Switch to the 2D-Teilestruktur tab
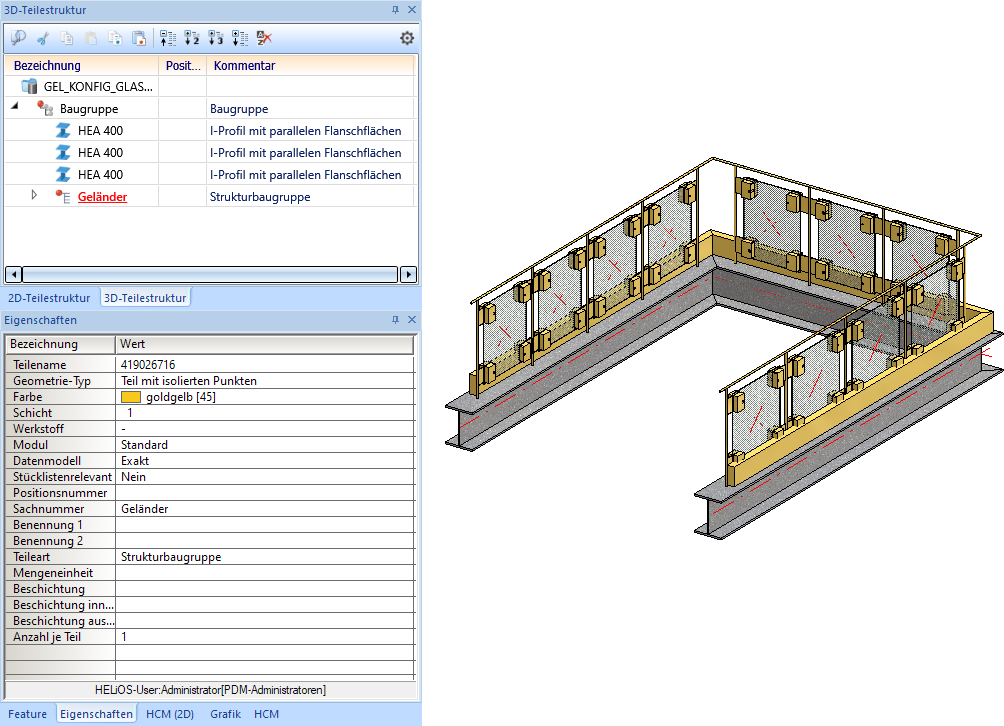Viewport: 1004px width, 726px height. 49,298
